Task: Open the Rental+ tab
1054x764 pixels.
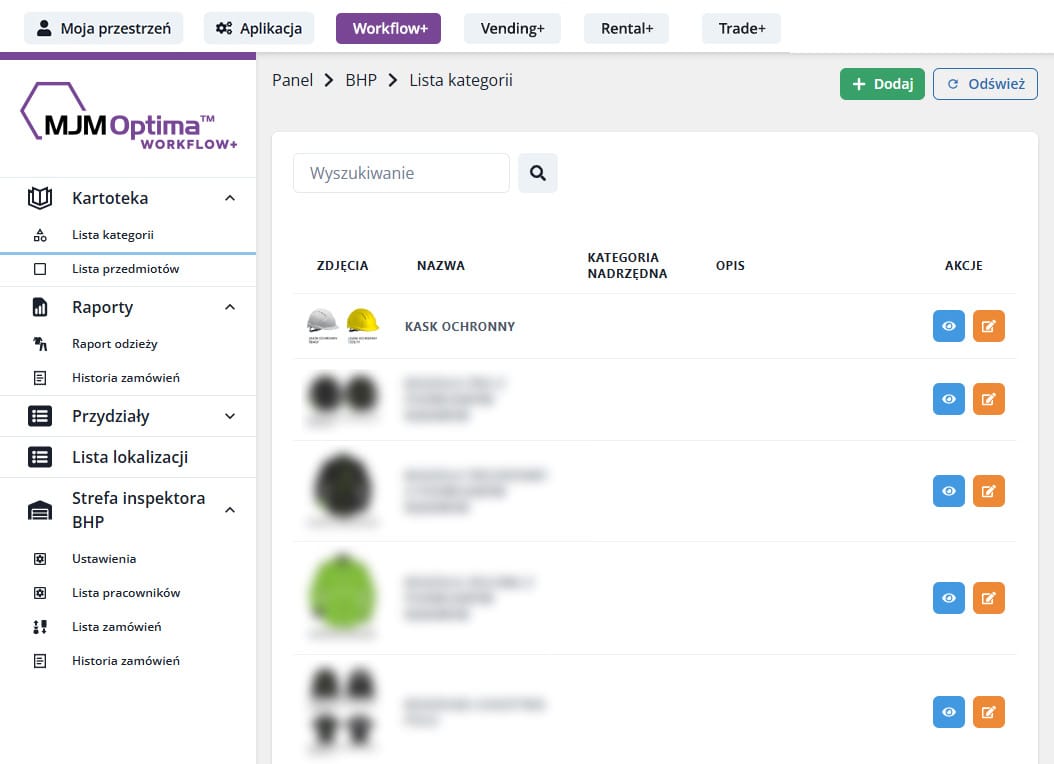Action: click(x=626, y=28)
